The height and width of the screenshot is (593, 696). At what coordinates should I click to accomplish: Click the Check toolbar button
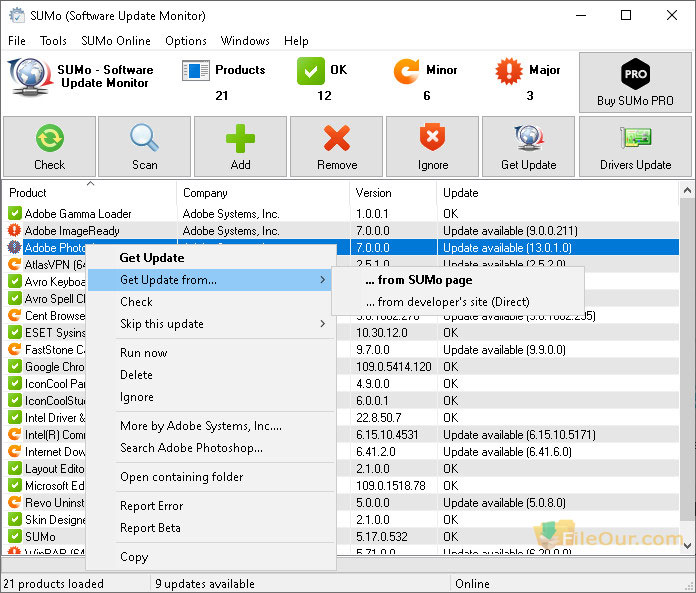coord(49,146)
